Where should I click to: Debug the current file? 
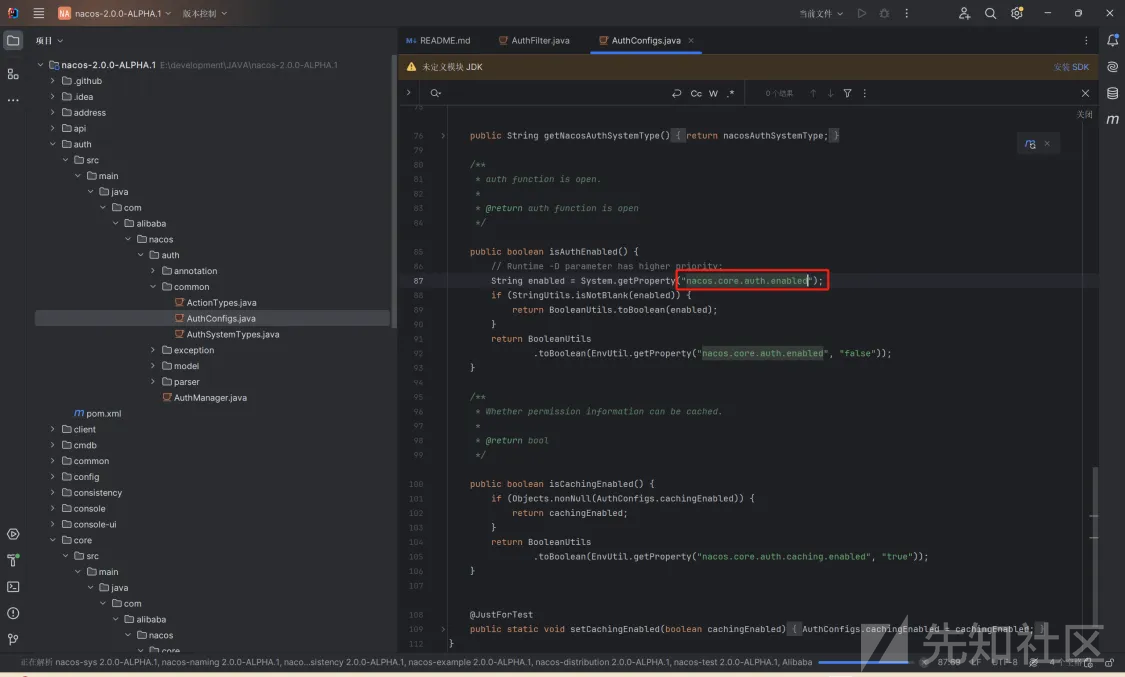click(x=884, y=13)
